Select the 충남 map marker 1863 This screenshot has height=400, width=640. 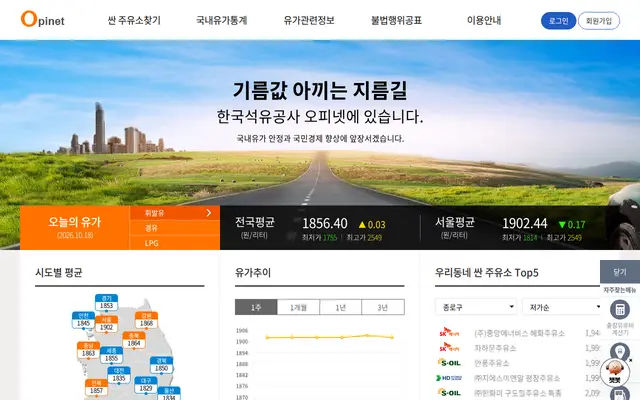89,350
